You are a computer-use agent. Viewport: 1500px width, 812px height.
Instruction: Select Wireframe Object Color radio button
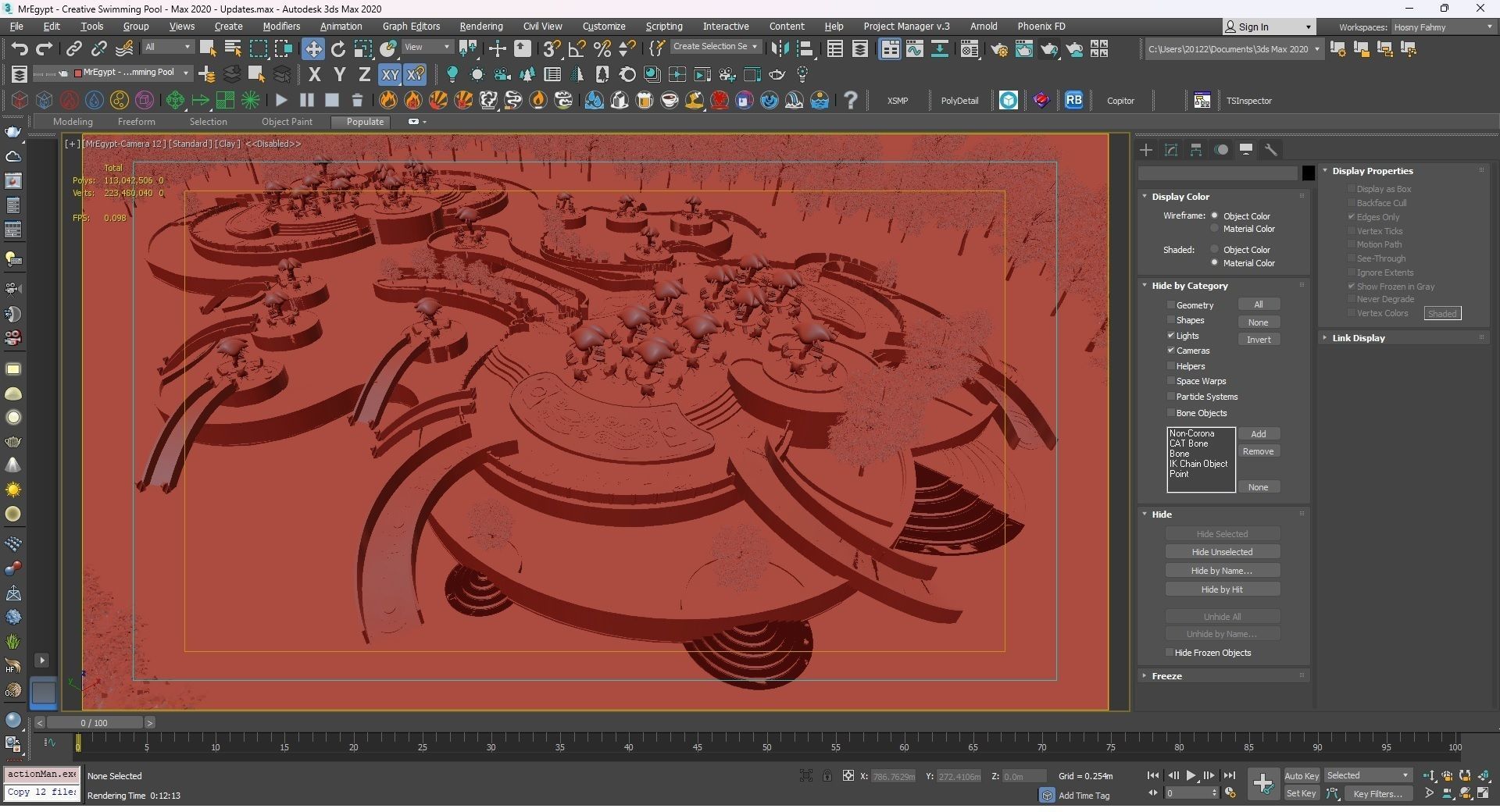1214,215
